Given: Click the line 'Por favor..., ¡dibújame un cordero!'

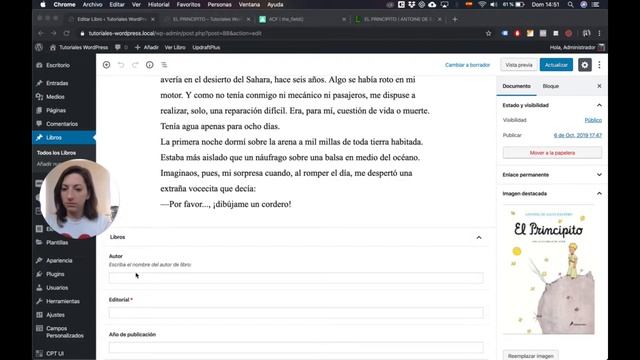Looking at the screenshot, I should click(x=226, y=204).
